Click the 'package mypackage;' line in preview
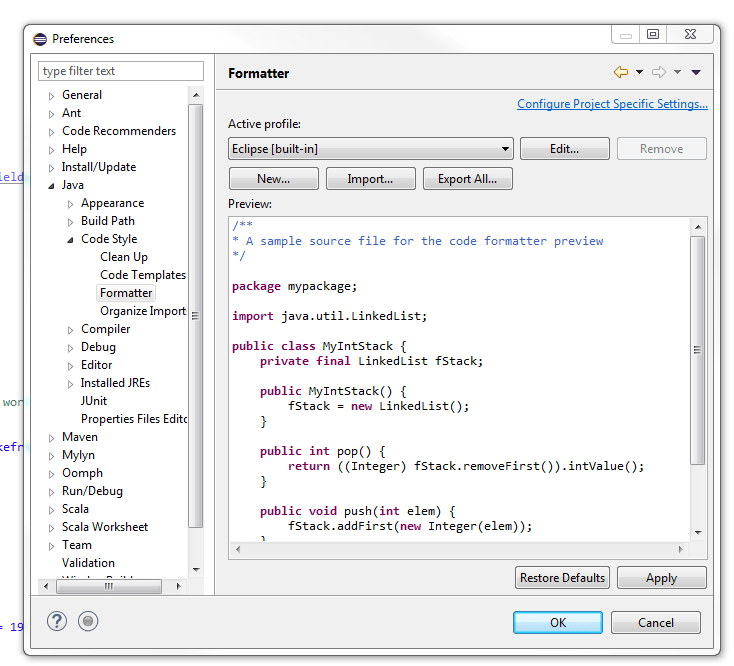Screen dimensions: 734x666 294,286
